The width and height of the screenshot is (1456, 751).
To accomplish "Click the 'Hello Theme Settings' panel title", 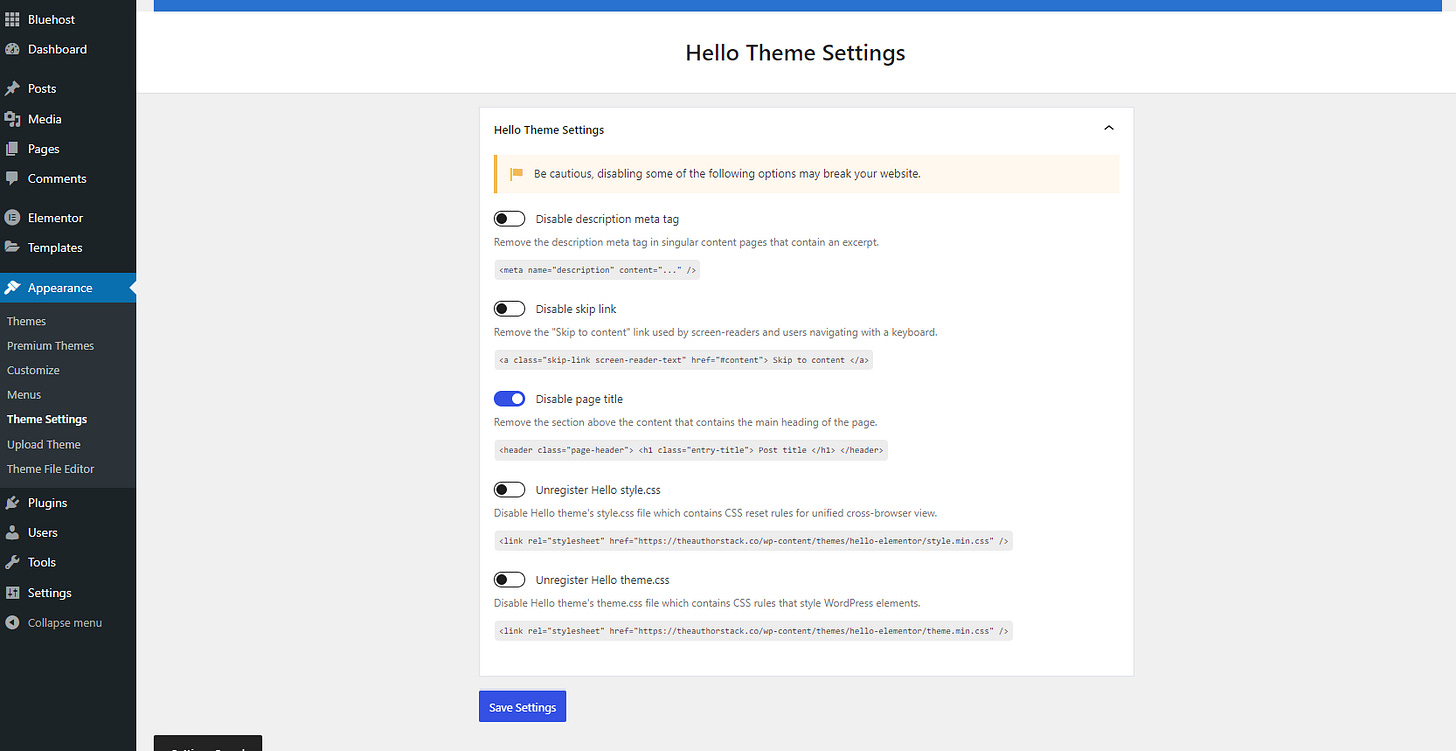I will click(549, 130).
